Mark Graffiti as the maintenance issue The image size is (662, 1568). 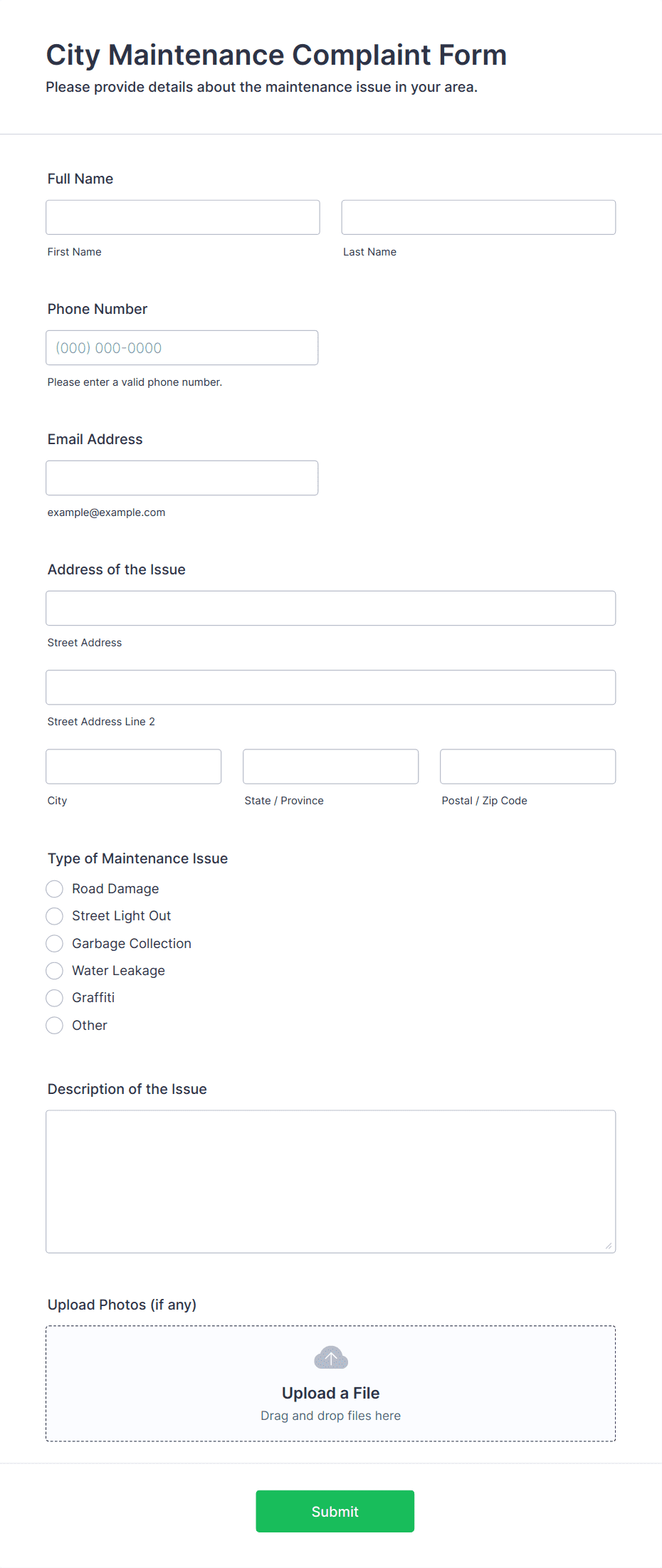(x=54, y=997)
